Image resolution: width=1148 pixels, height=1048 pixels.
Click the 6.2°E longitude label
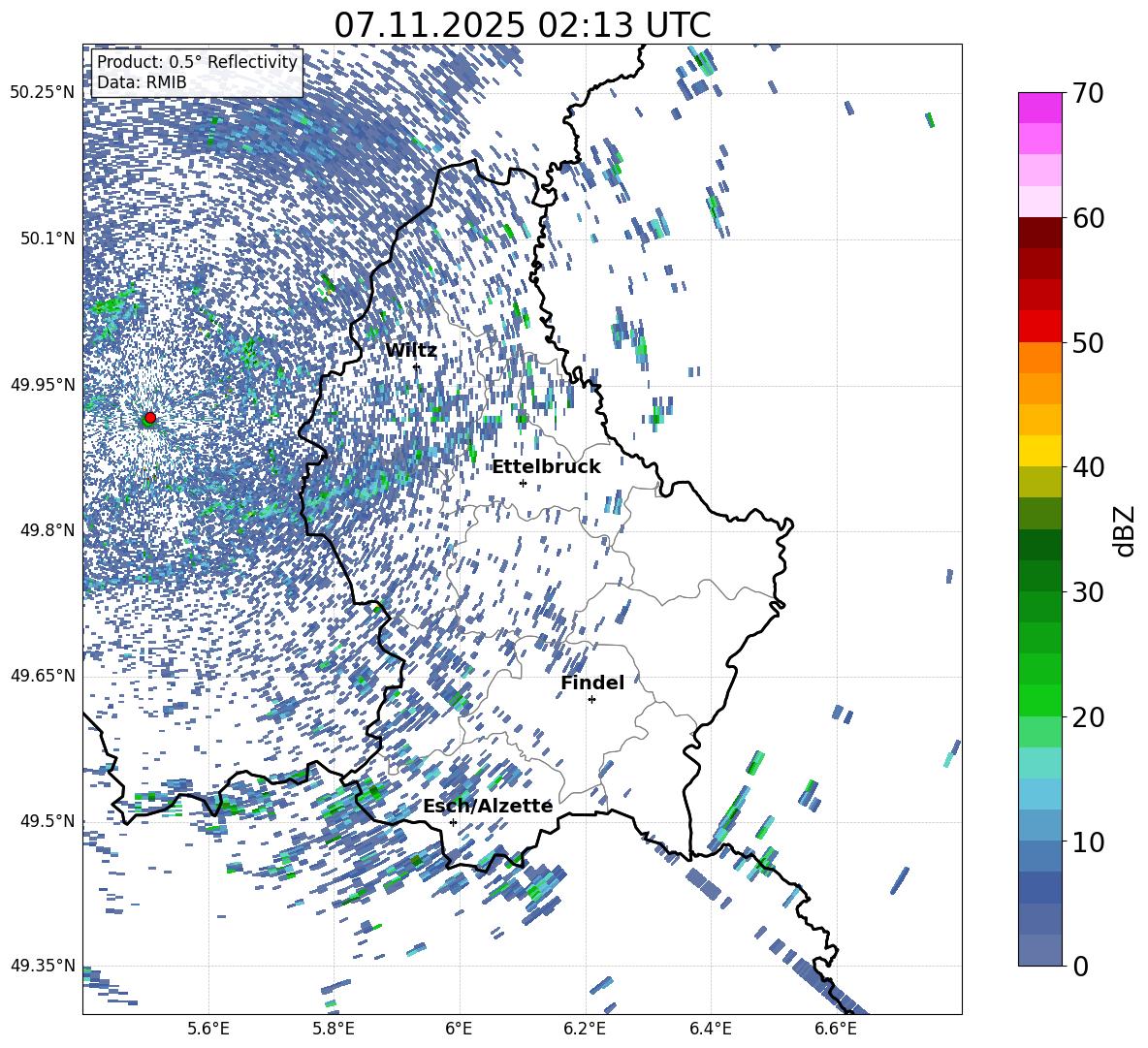(x=585, y=1029)
